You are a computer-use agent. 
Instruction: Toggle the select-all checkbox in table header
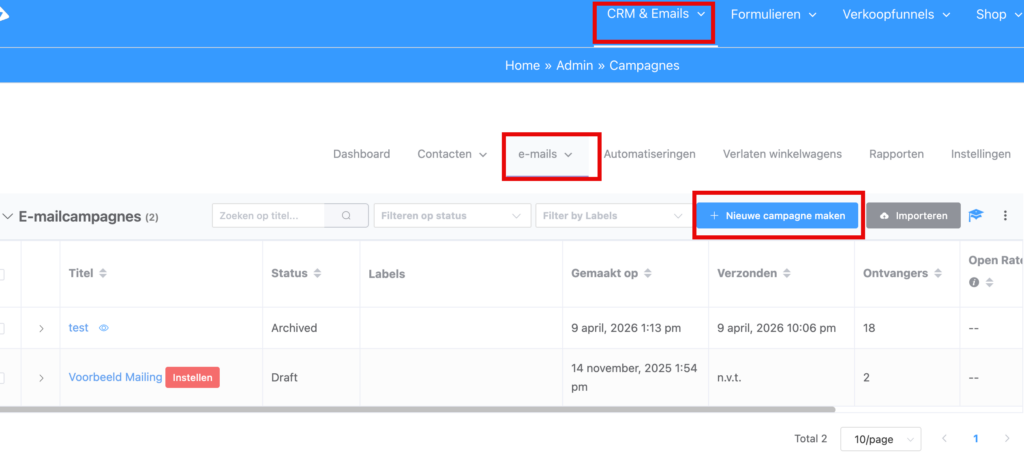(3, 273)
